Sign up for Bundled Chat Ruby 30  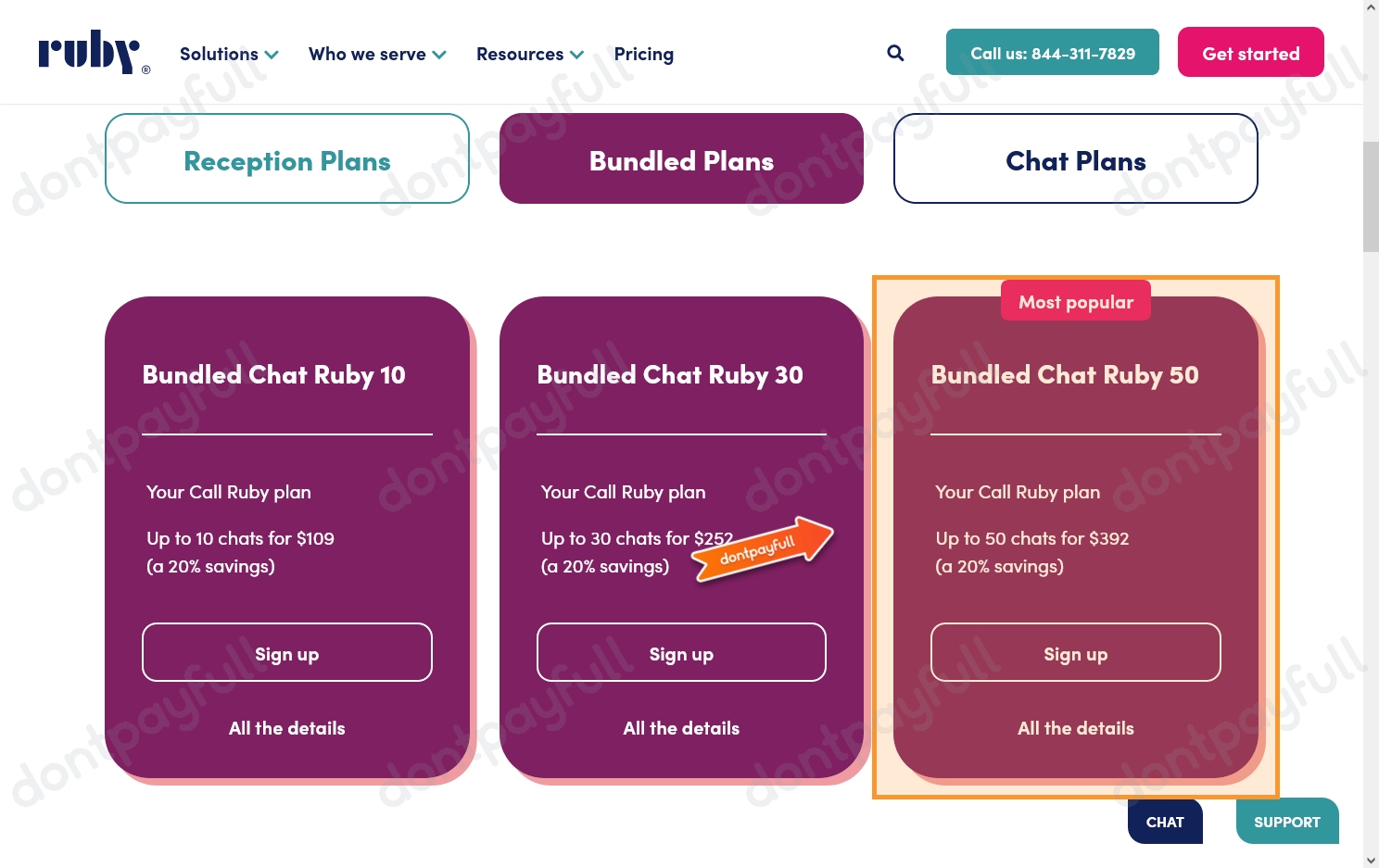(x=681, y=652)
